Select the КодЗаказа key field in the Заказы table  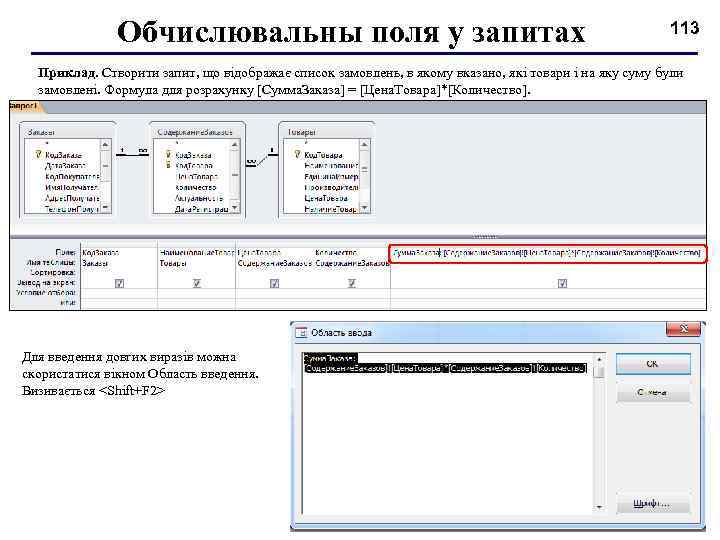(63, 155)
